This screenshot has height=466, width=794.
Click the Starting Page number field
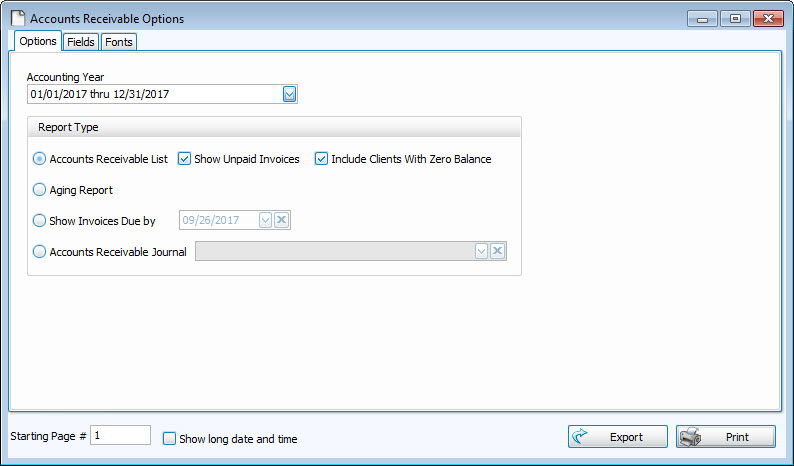pyautogui.click(x=120, y=436)
